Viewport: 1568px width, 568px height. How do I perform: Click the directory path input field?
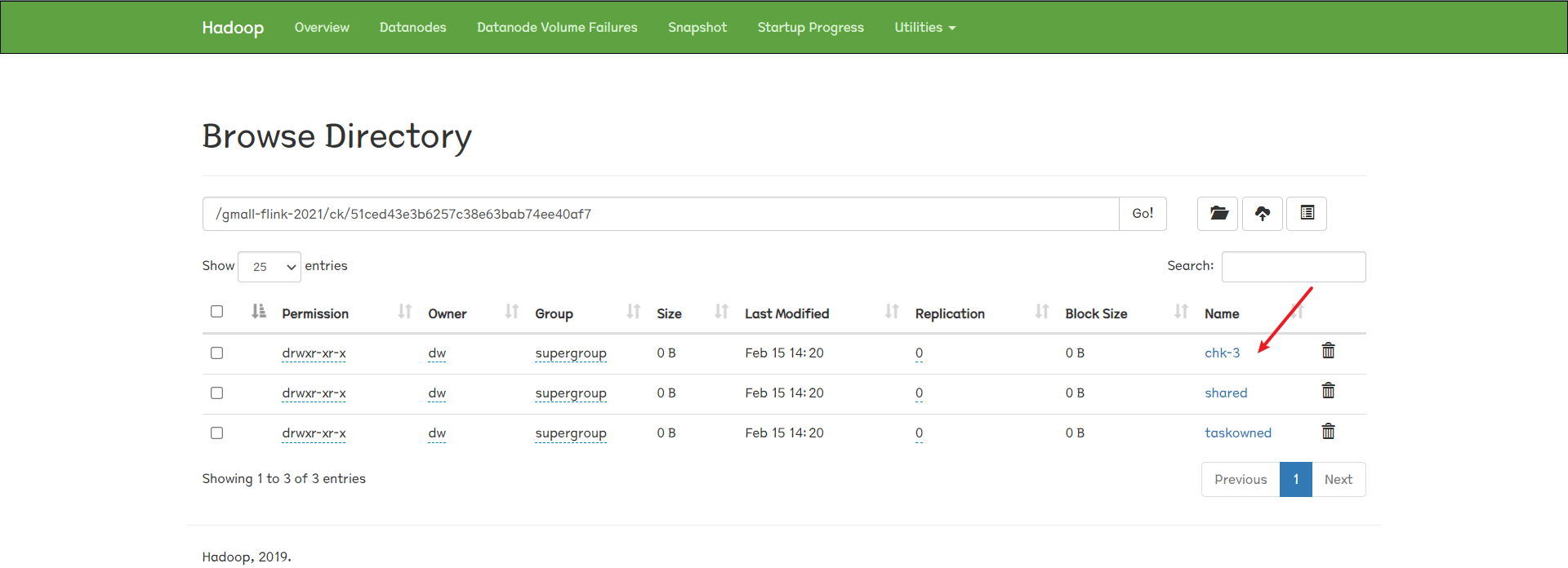pyautogui.click(x=661, y=214)
